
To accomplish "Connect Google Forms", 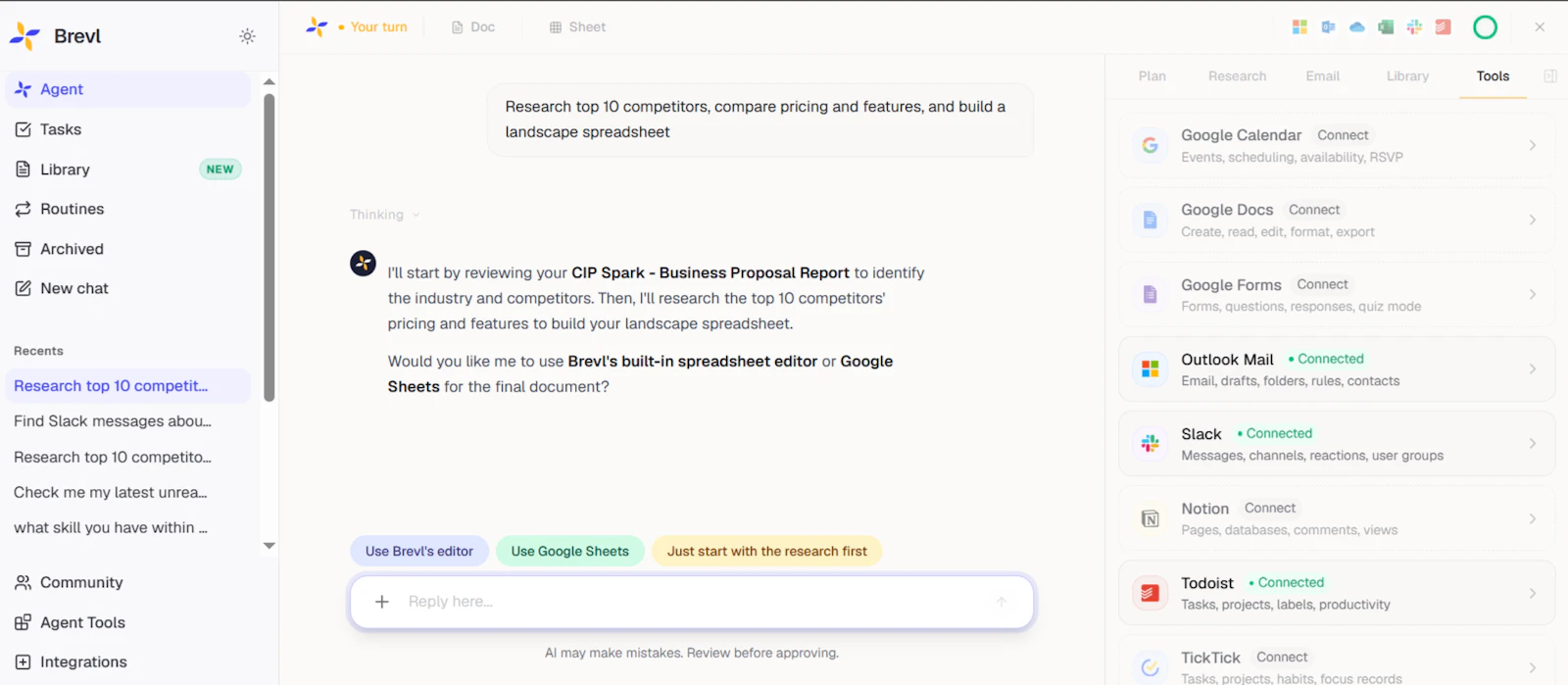I will 1322,284.
